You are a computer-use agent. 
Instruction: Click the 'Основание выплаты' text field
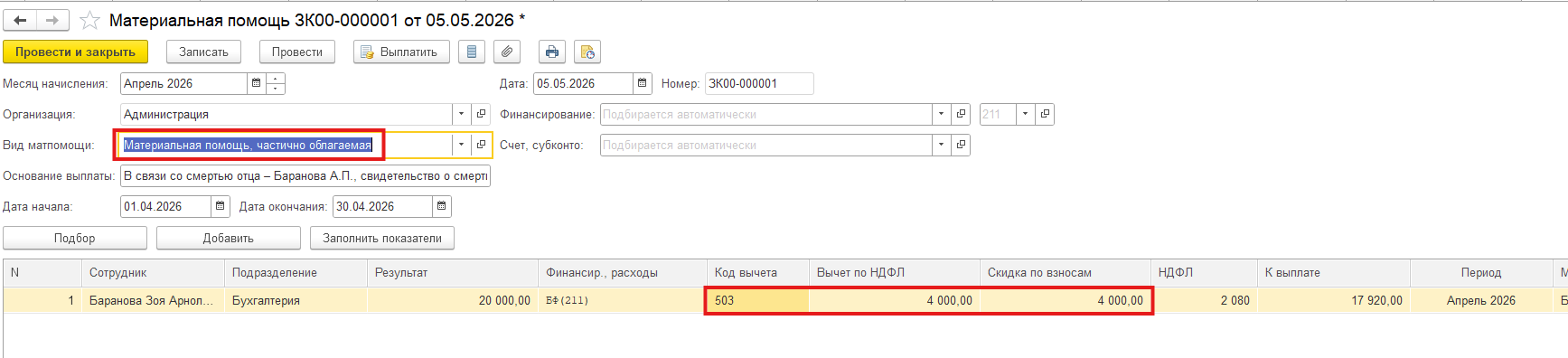coord(305,175)
